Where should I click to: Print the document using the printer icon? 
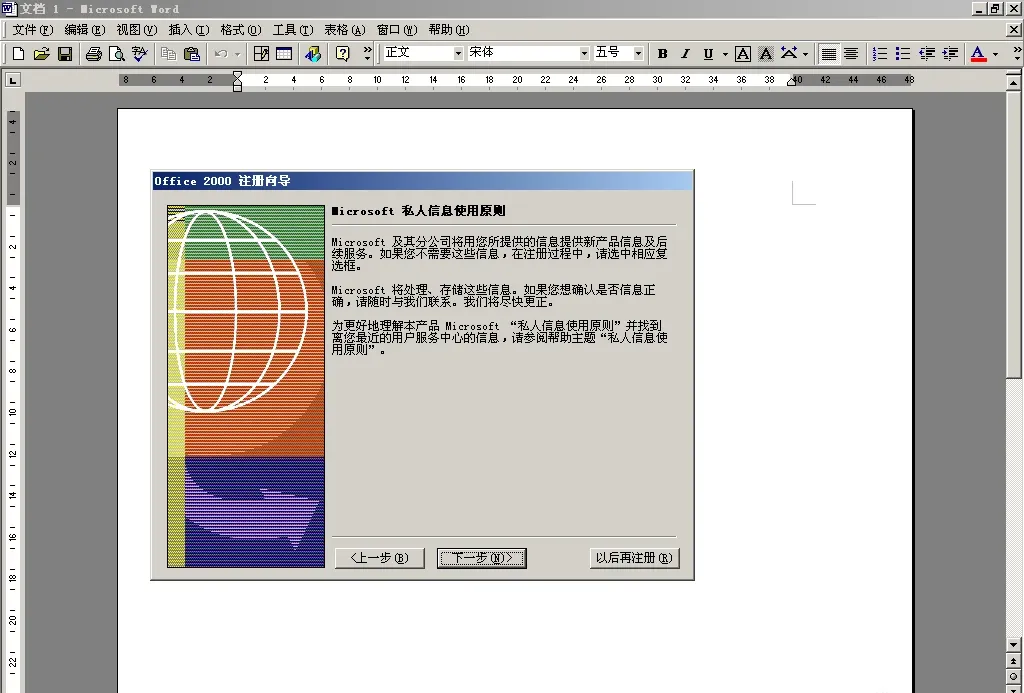point(93,54)
